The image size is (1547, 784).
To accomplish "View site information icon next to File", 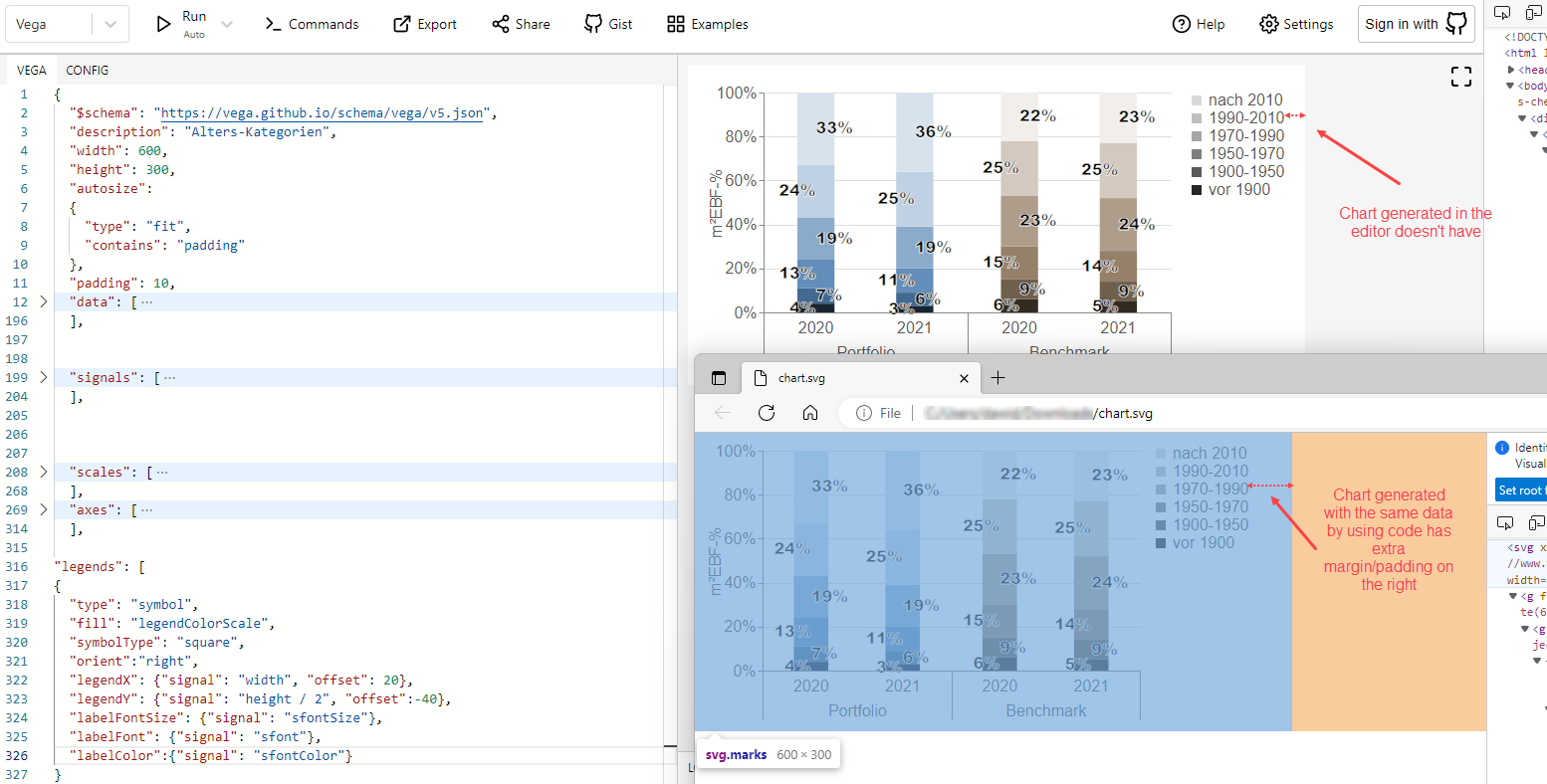I will pos(864,413).
